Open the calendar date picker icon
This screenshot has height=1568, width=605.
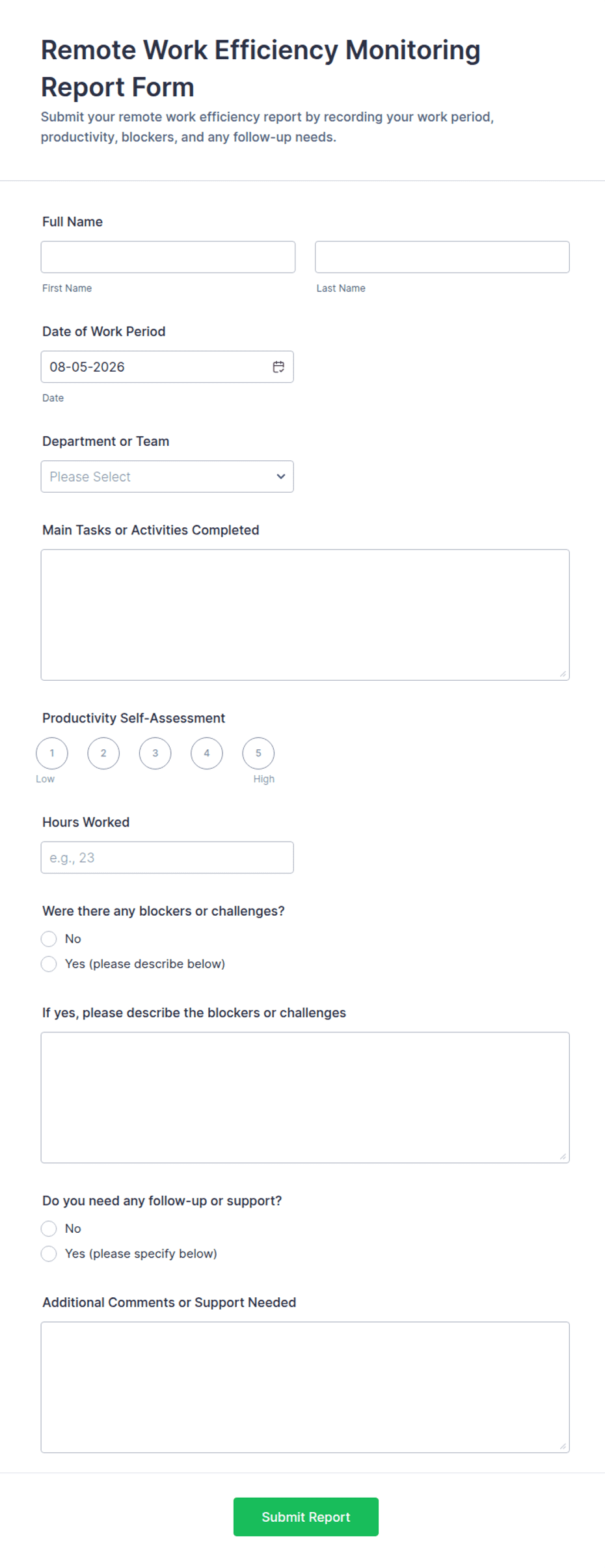(278, 367)
